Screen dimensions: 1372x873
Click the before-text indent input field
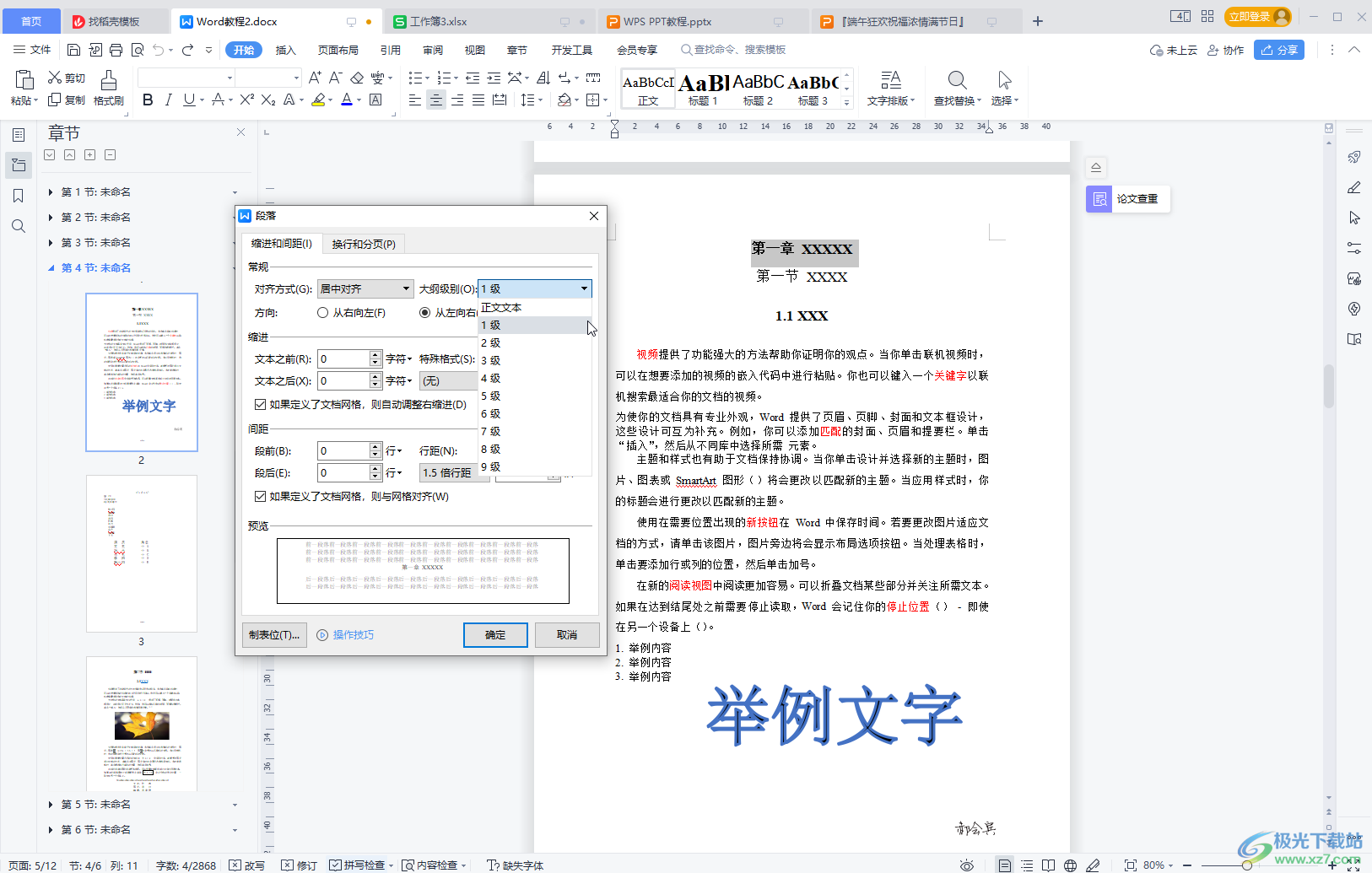click(343, 358)
